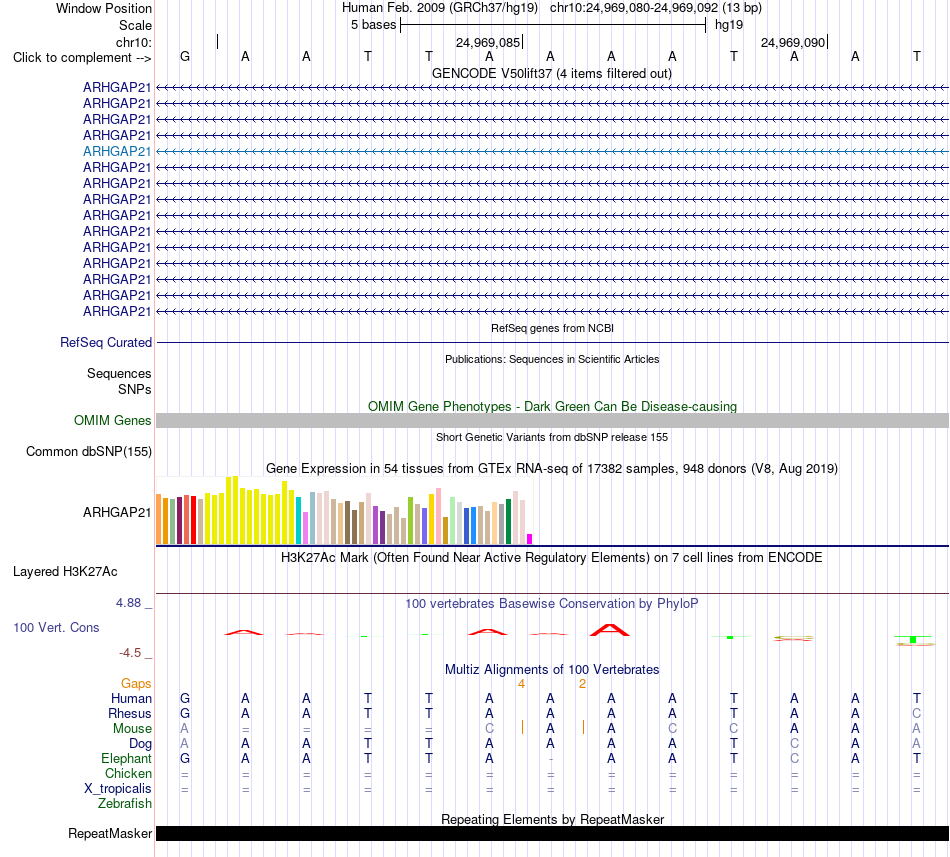Click the GTEx tissue expression bar chart
950x857 pixels.
tap(344, 510)
